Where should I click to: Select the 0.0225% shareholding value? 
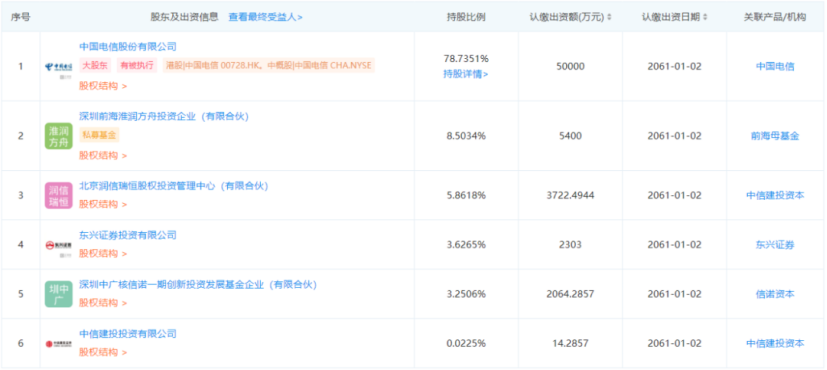[466, 343]
